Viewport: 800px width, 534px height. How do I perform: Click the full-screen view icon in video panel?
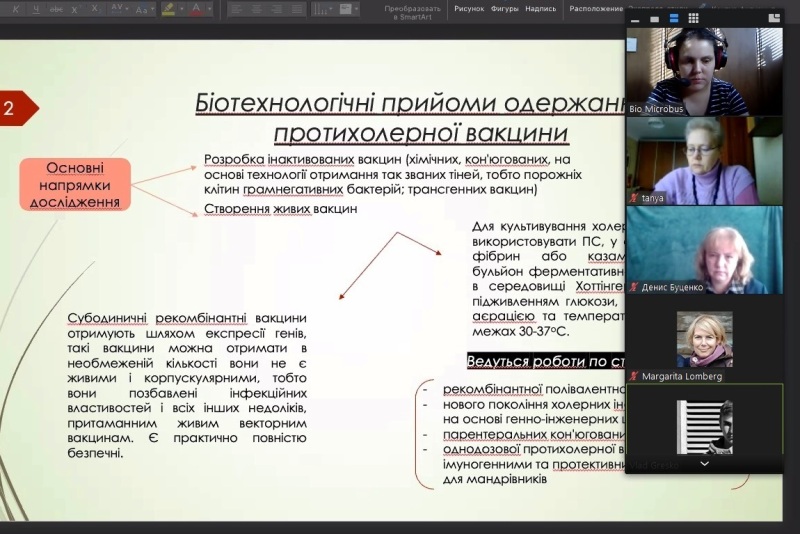[x=772, y=18]
